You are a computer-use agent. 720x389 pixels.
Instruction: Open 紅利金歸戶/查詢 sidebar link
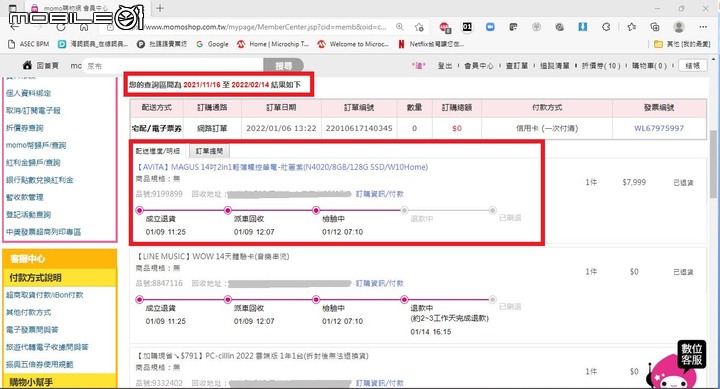pos(33,163)
